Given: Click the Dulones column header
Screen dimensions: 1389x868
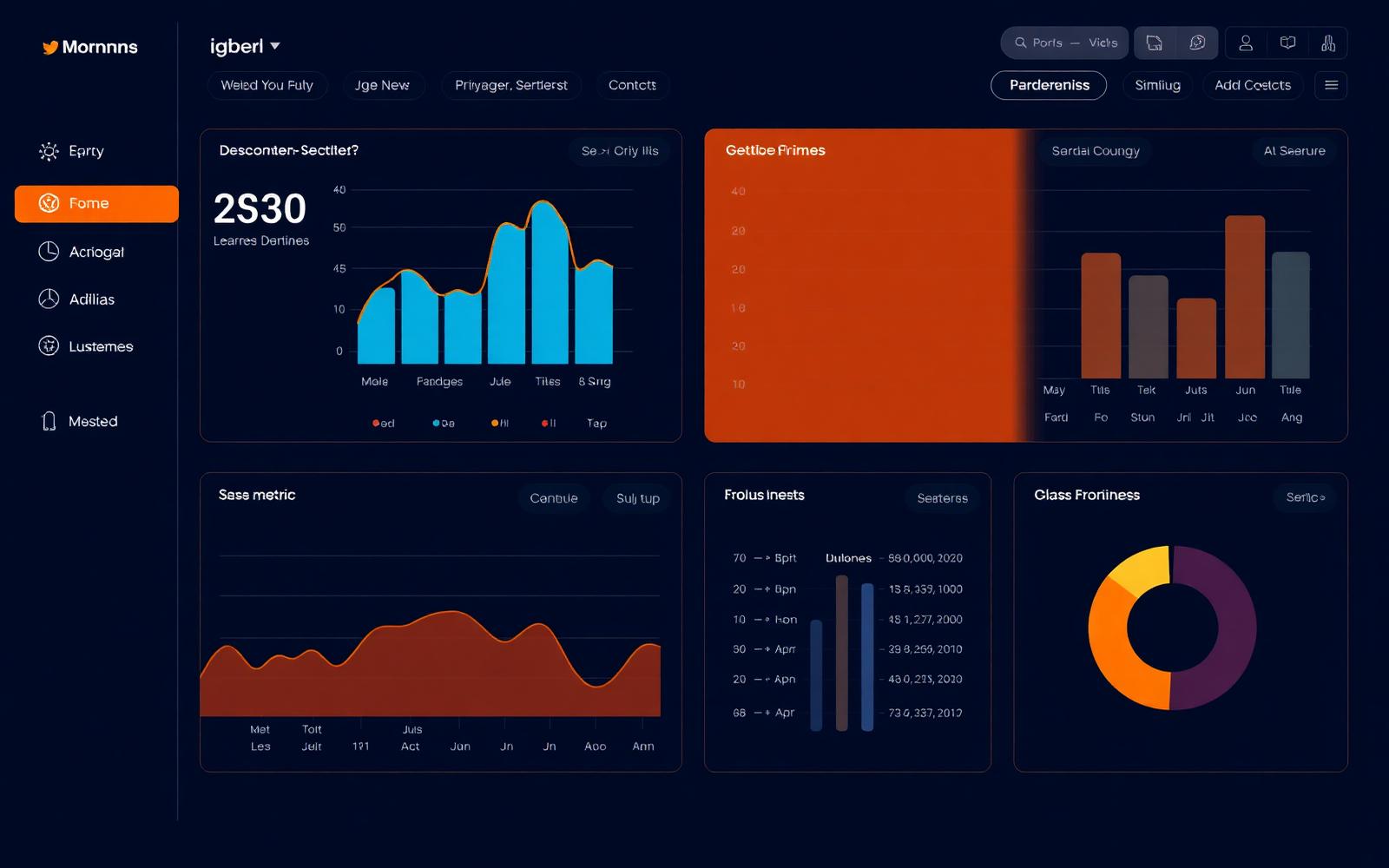Looking at the screenshot, I should 848,558.
